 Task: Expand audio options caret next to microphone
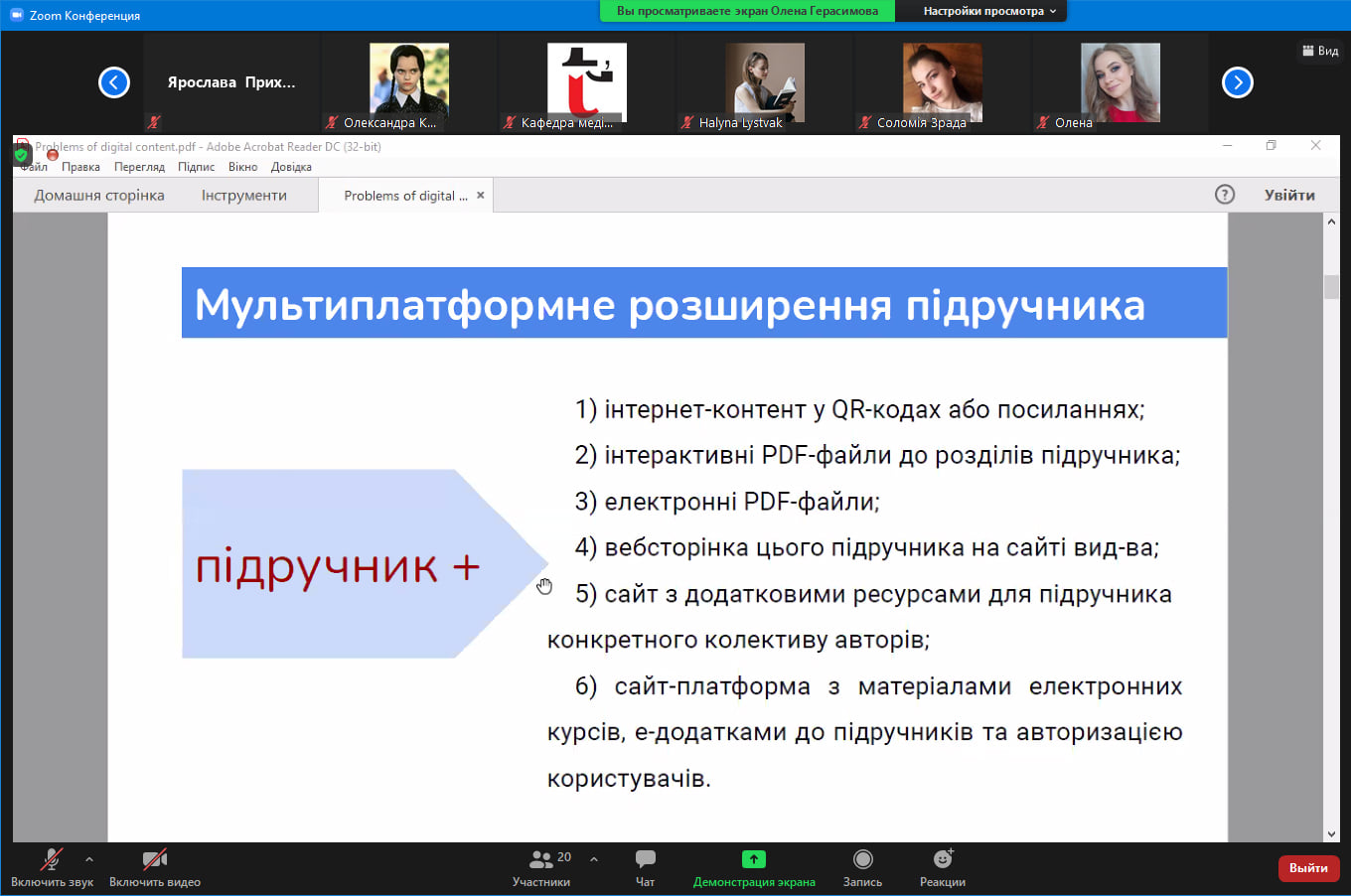pos(89,859)
